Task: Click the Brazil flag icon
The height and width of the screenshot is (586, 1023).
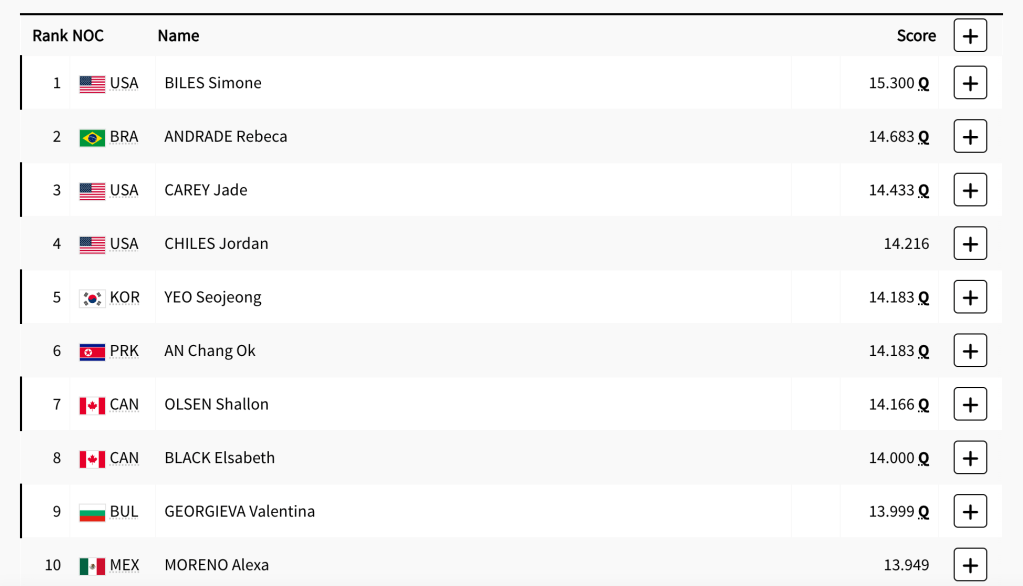Action: click(92, 137)
